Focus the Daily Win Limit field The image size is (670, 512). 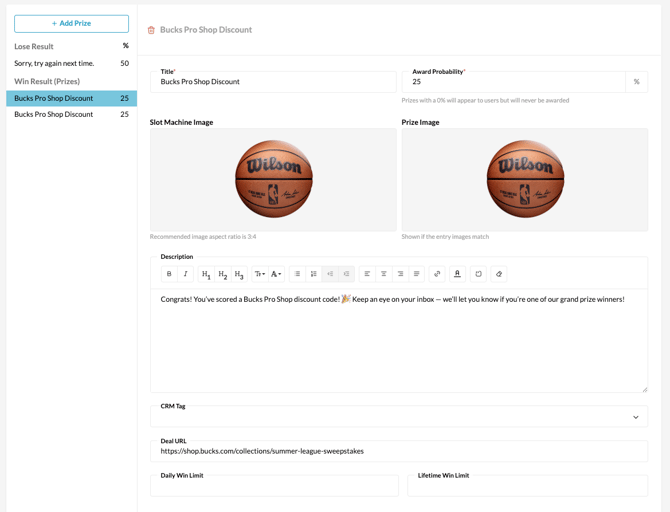pyautogui.click(x=274, y=487)
